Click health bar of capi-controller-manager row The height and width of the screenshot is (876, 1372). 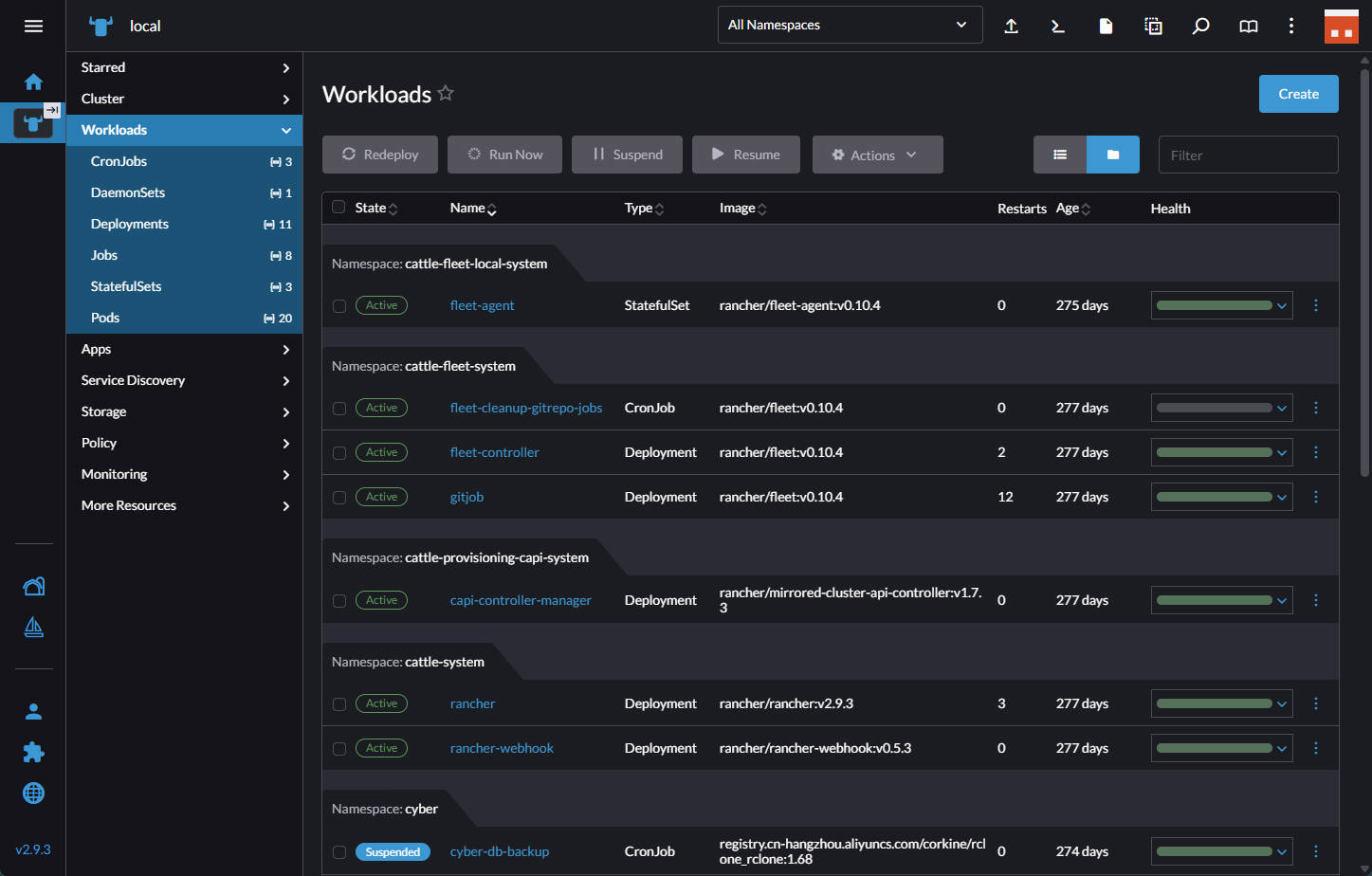pos(1214,600)
